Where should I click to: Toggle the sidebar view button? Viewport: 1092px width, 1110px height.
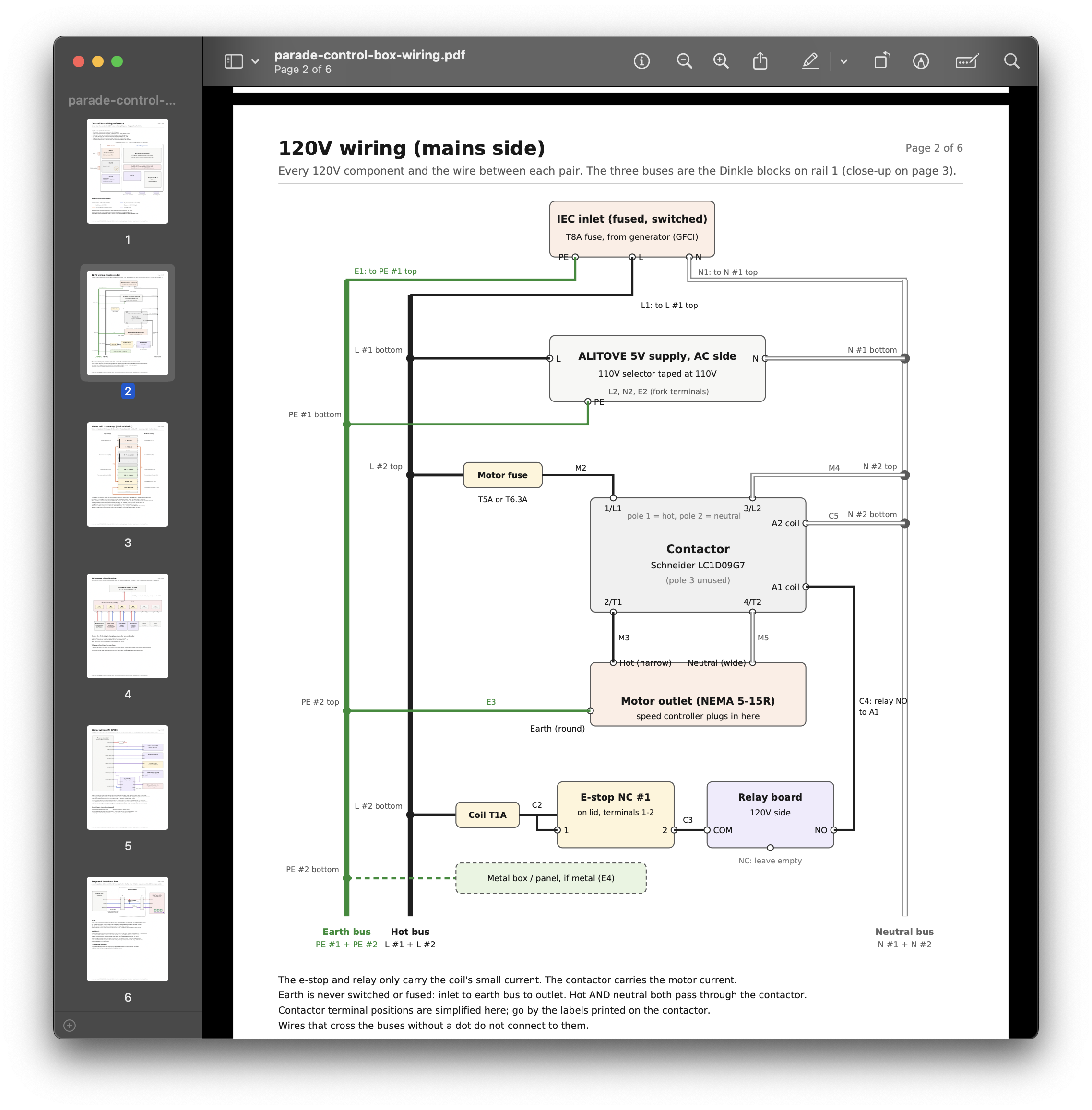(x=234, y=61)
